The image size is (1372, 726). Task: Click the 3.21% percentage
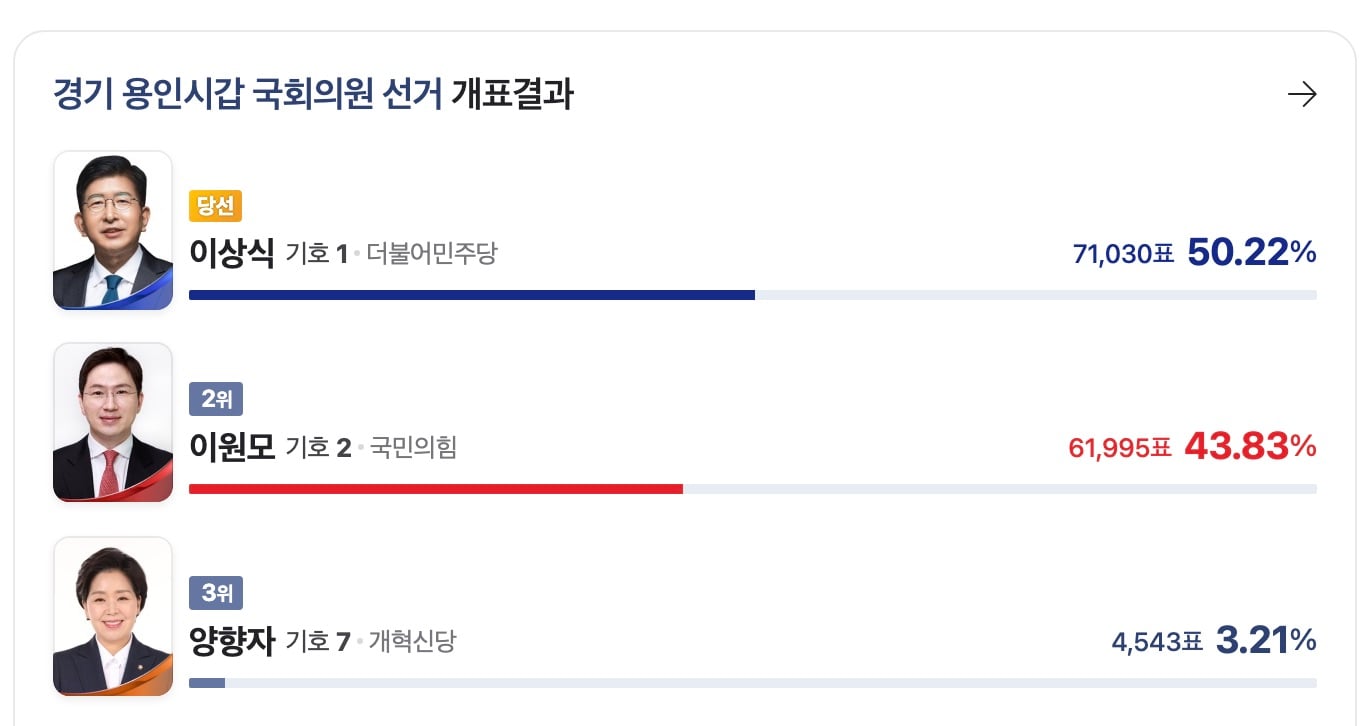point(1266,640)
